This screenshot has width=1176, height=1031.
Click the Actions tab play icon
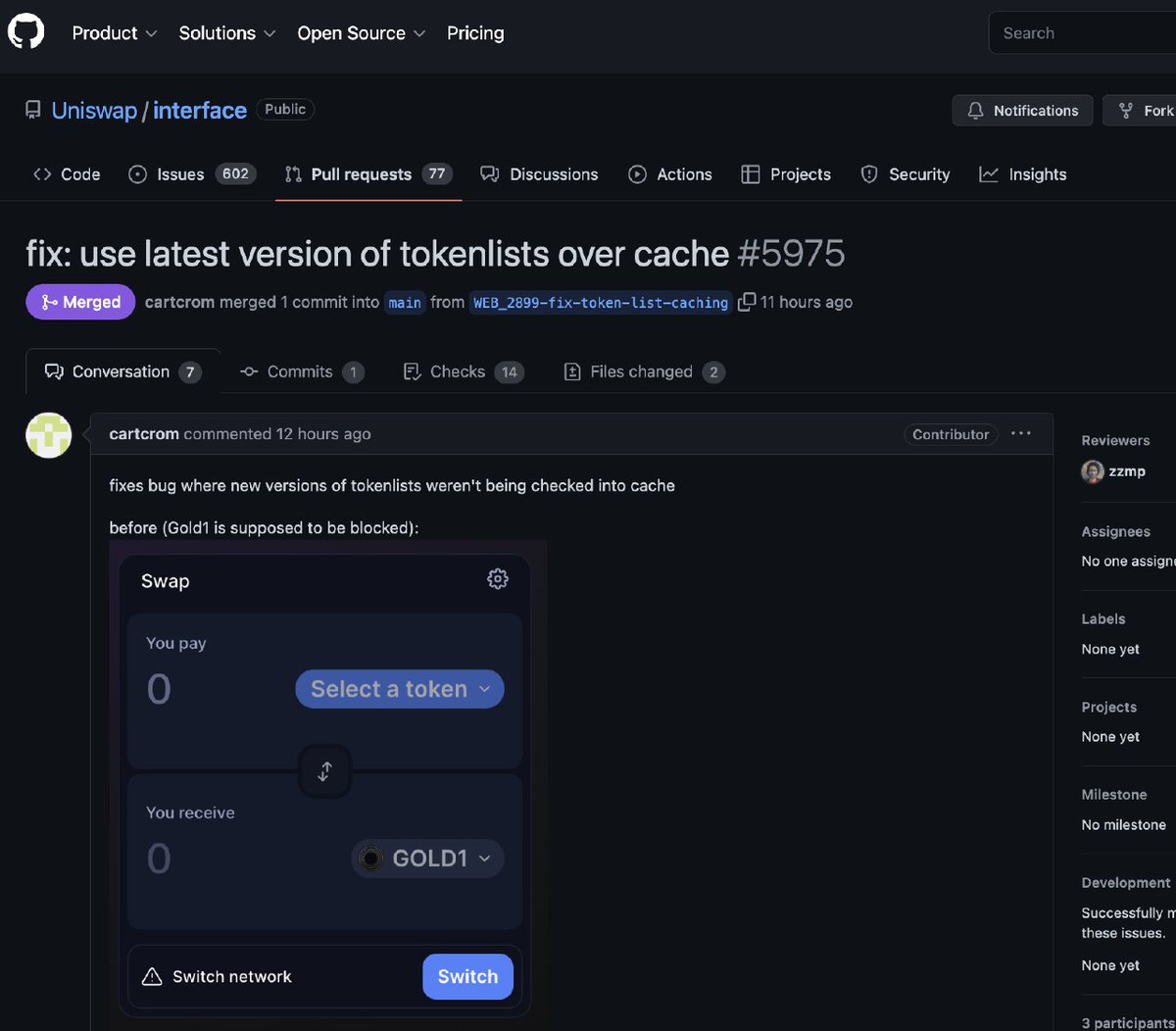[638, 174]
